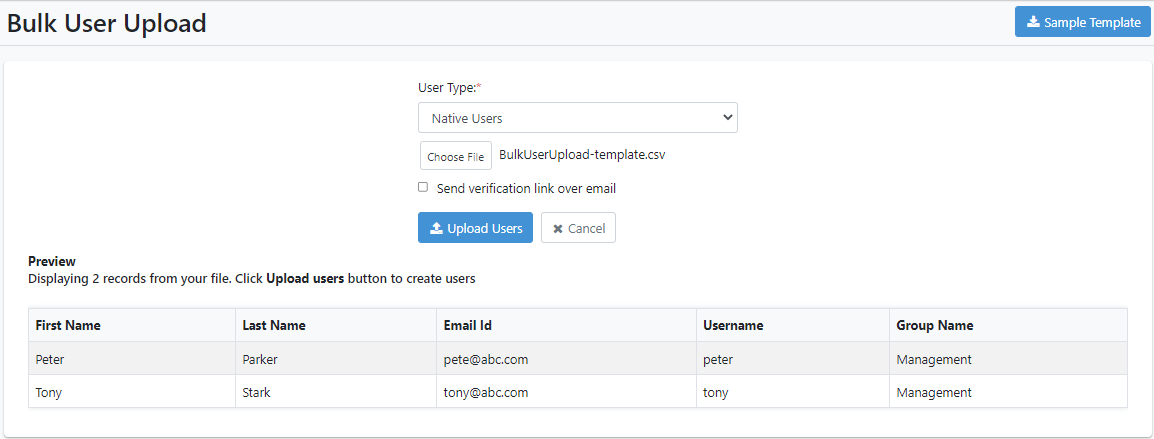Screen dimensions: 1154x439
Task: Select the Peter row in the preview table
Action: [x=578, y=359]
